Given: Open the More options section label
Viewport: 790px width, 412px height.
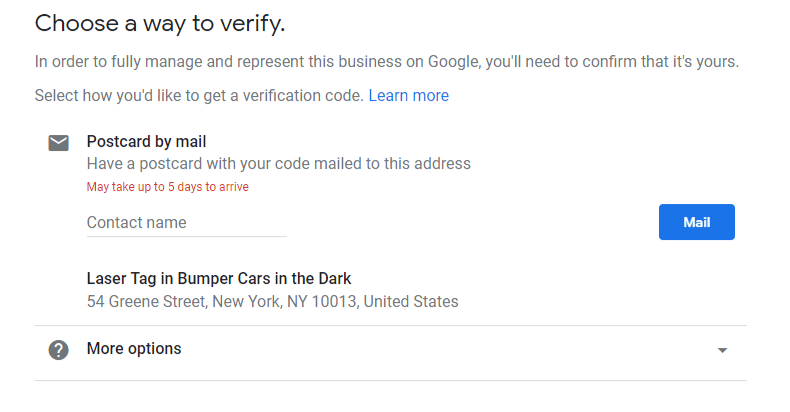Looking at the screenshot, I should (134, 349).
